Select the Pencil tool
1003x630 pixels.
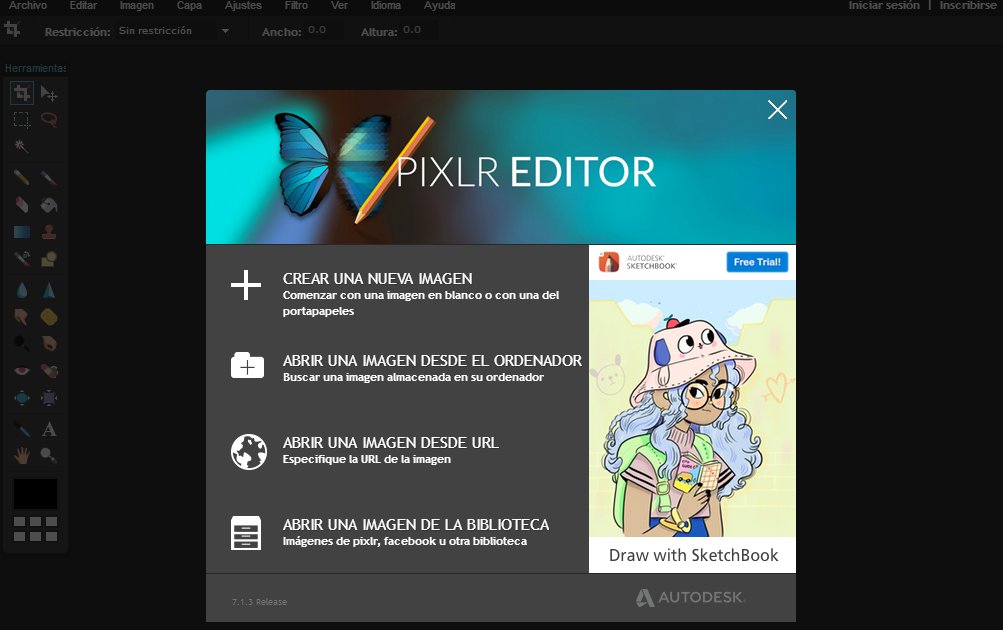tap(22, 177)
